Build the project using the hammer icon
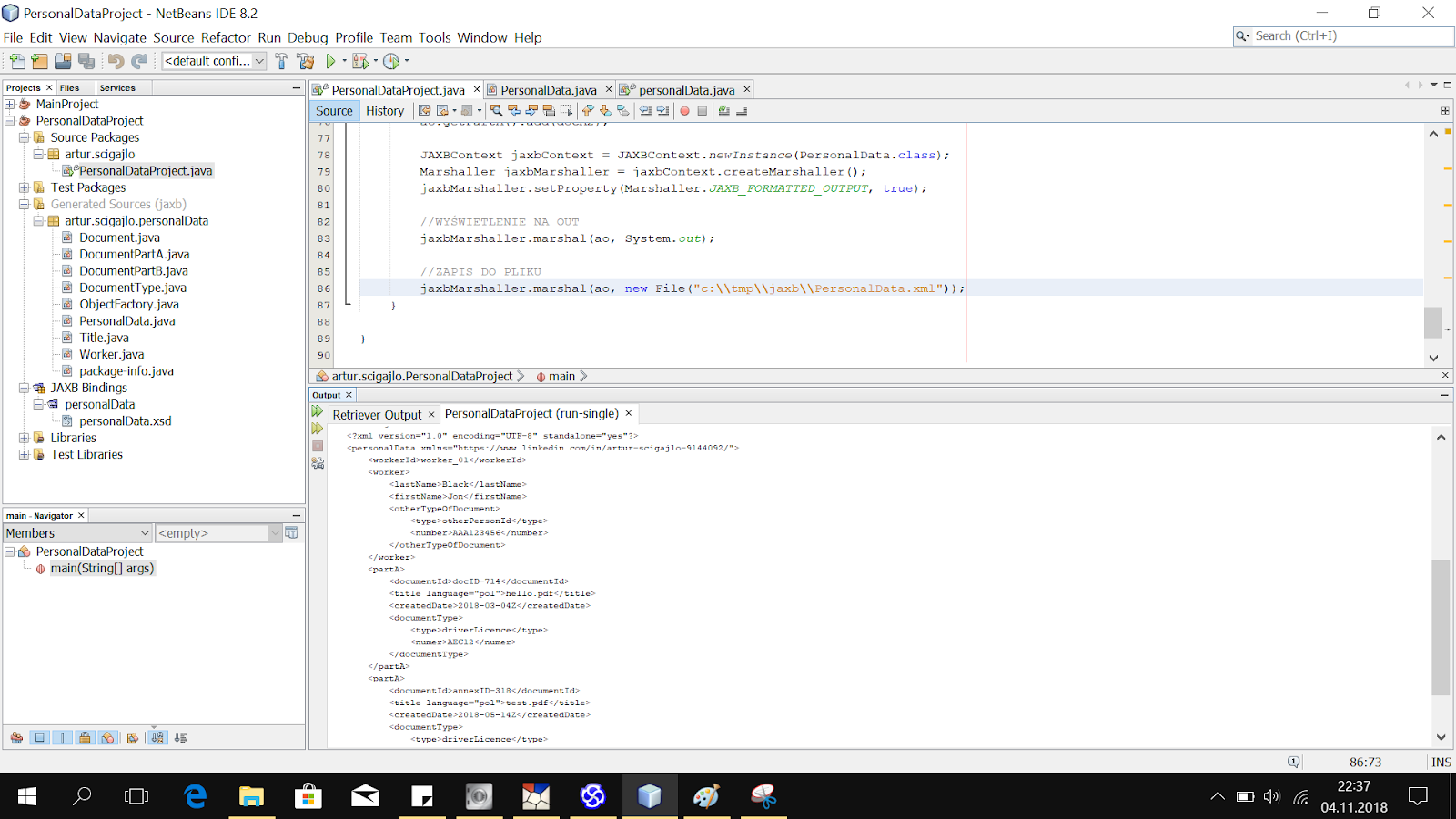 pos(280,61)
